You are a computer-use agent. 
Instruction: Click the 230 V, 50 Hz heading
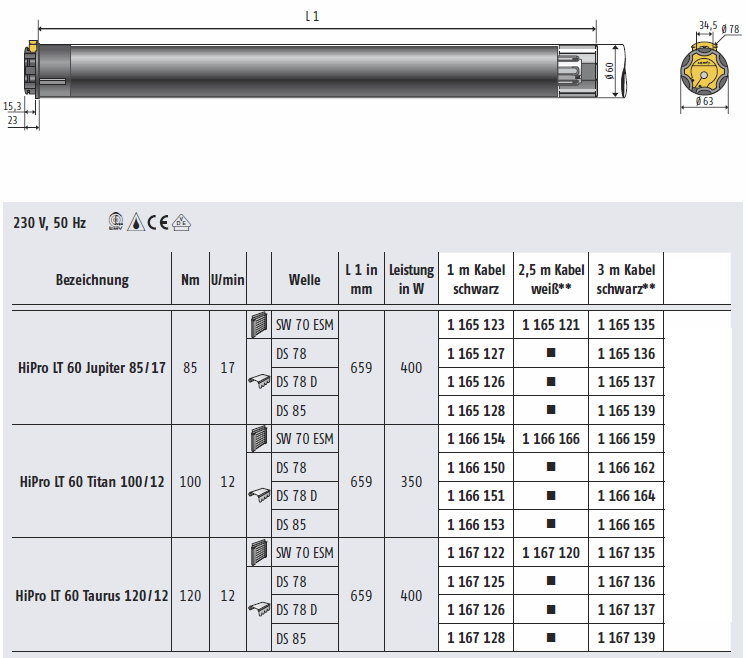[x=50, y=223]
